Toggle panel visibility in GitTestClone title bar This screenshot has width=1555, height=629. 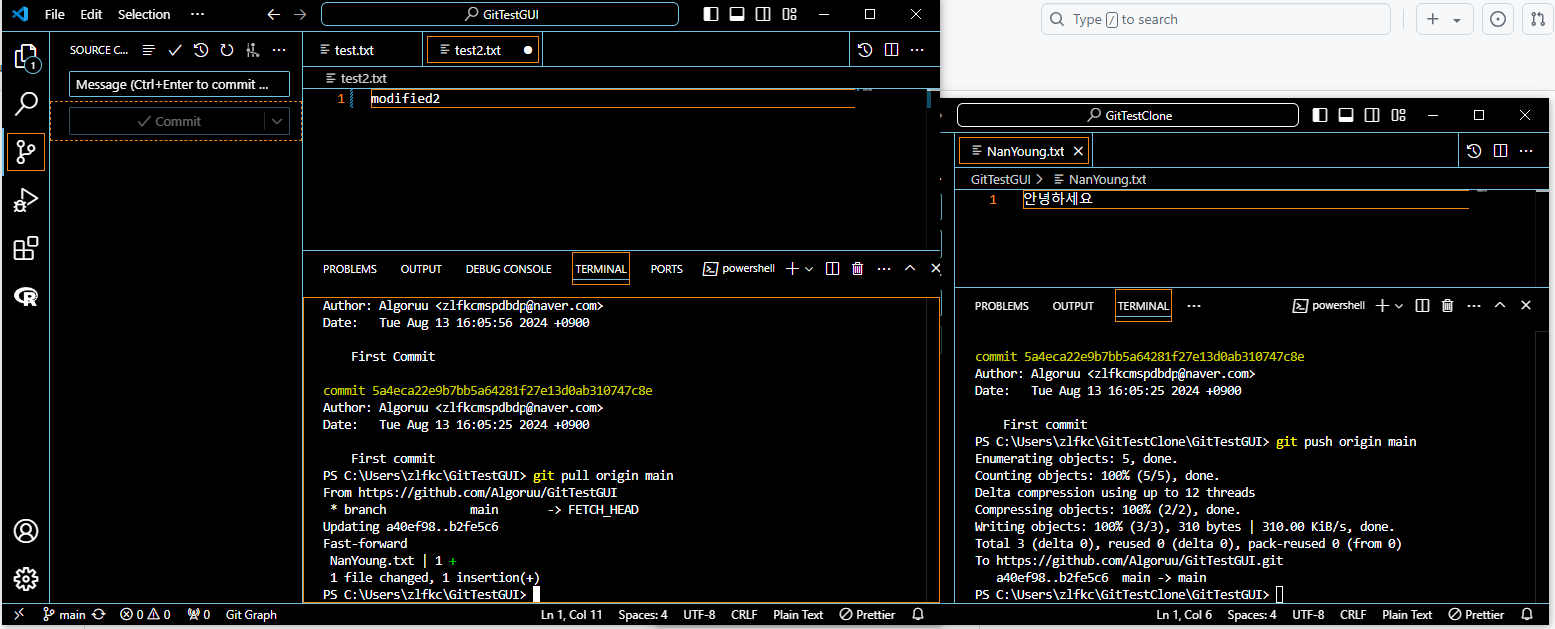pos(1346,115)
